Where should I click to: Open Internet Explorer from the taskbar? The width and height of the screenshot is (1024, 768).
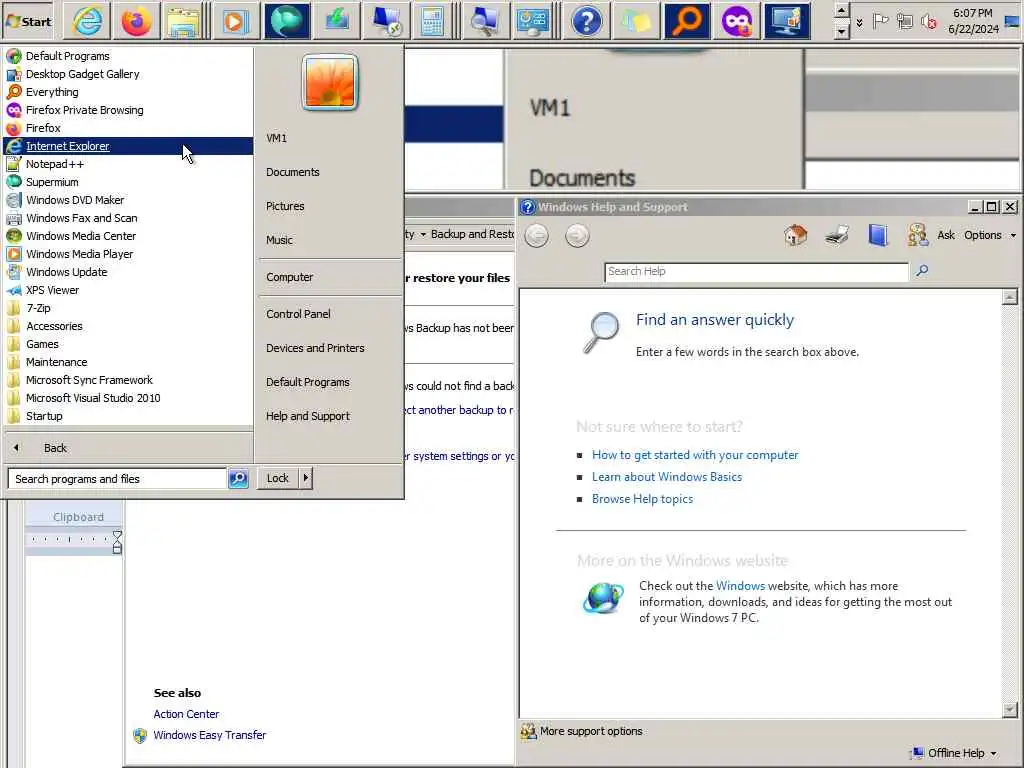coord(87,21)
